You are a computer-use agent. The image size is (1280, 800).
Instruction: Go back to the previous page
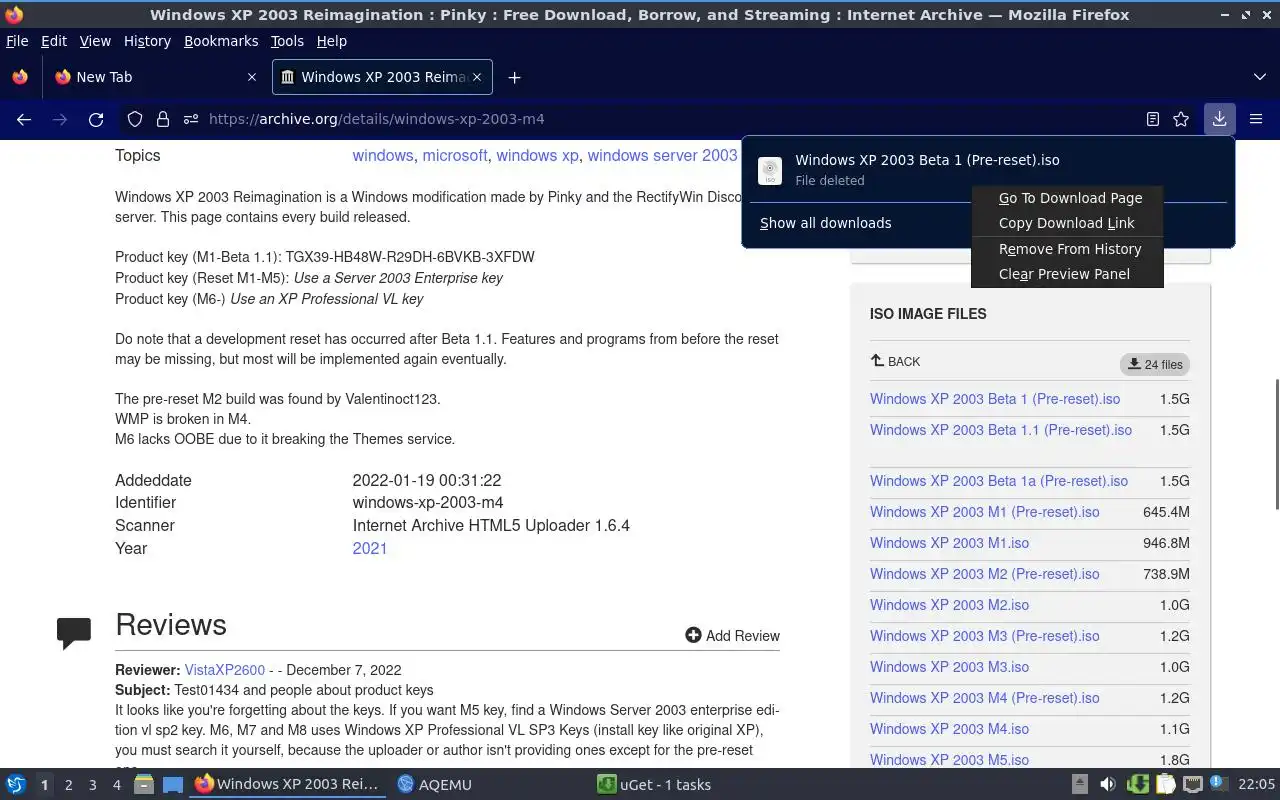(24, 119)
